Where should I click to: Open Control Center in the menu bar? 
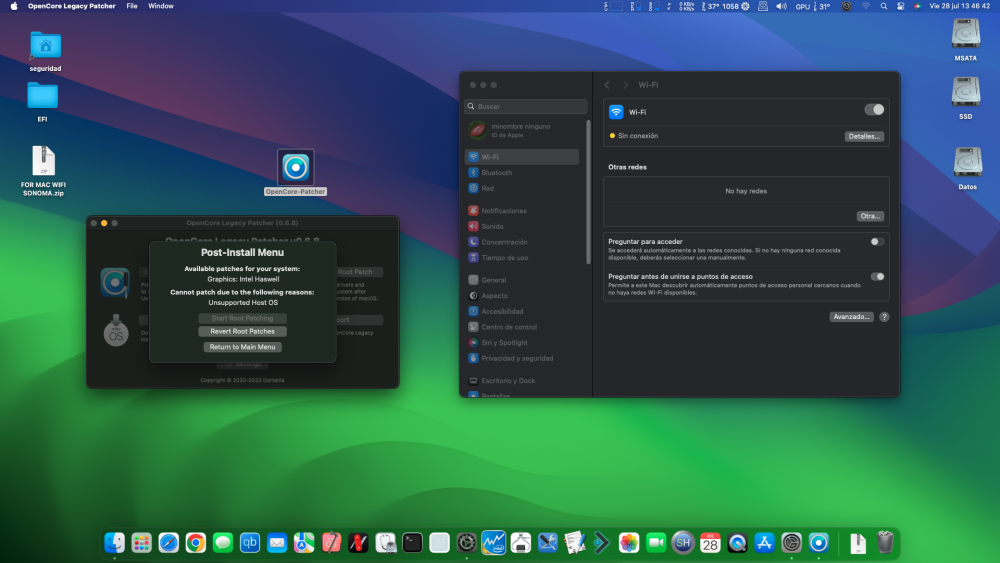[900, 6]
